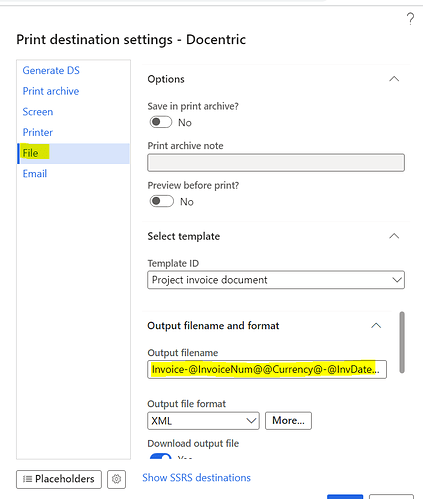Click the vertical scrollbar in settings pane
423x499 pixels.
402,342
